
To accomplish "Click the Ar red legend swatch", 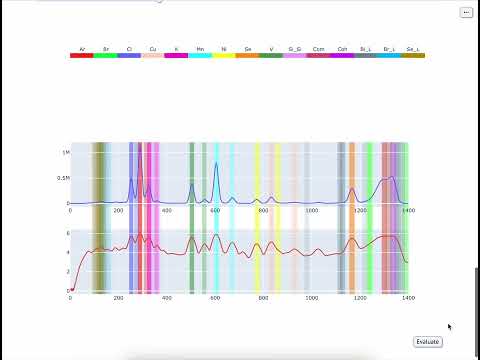I will pos(82,56).
